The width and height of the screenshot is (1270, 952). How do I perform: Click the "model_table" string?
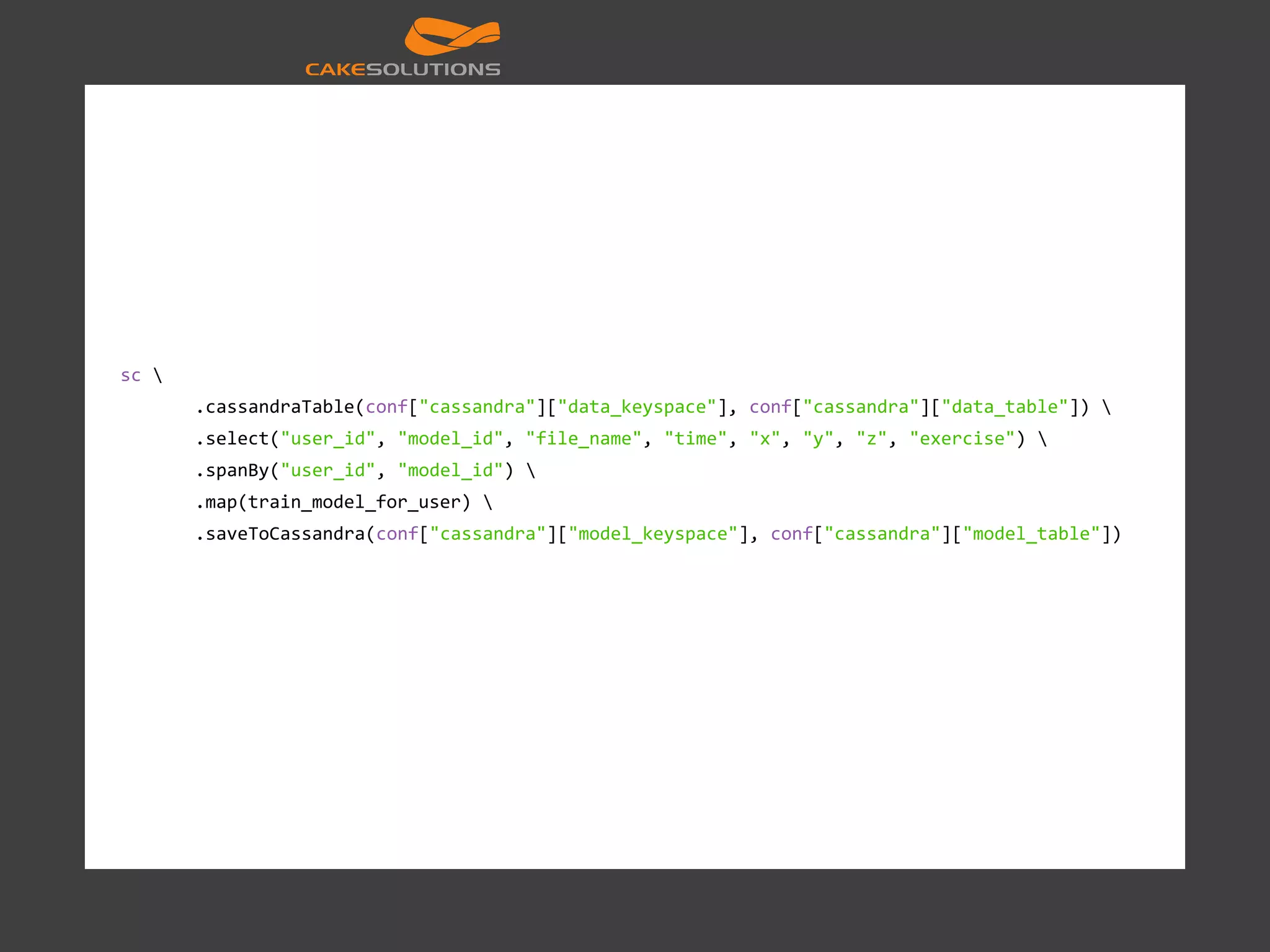(1031, 534)
